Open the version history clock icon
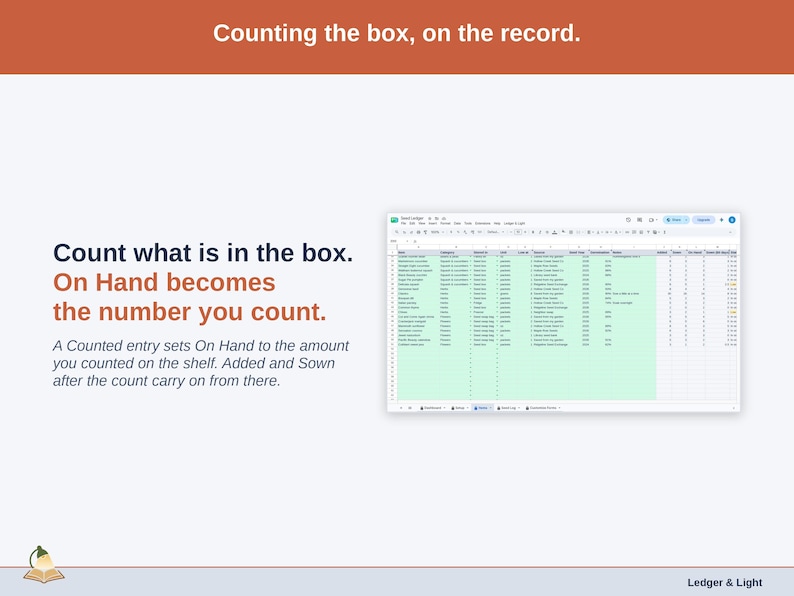The width and height of the screenshot is (794, 596). [x=628, y=220]
